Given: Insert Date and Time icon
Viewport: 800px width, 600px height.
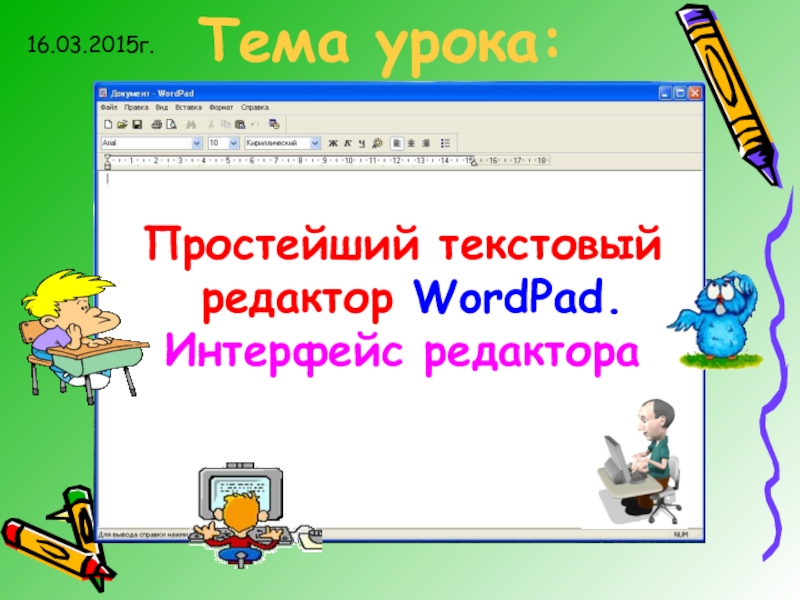Looking at the screenshot, I should tap(274, 124).
